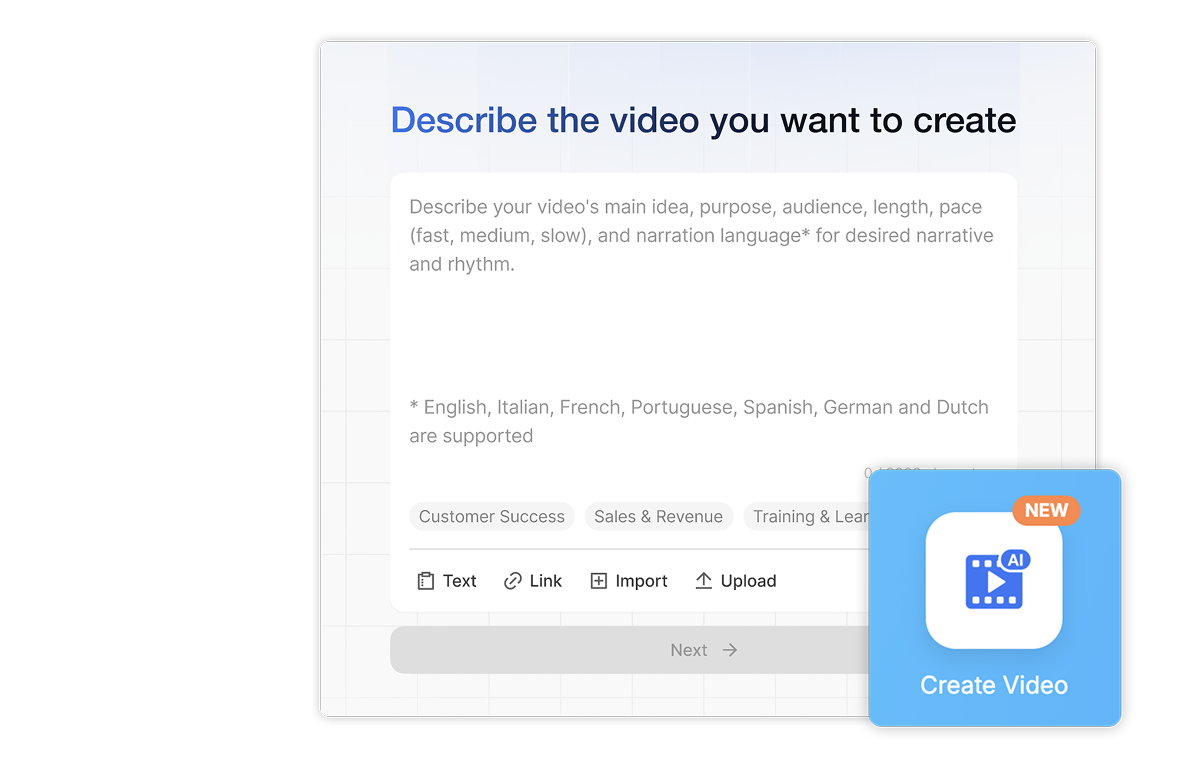
Task: Click the Create Video AI filmstrip icon
Action: (x=993, y=580)
